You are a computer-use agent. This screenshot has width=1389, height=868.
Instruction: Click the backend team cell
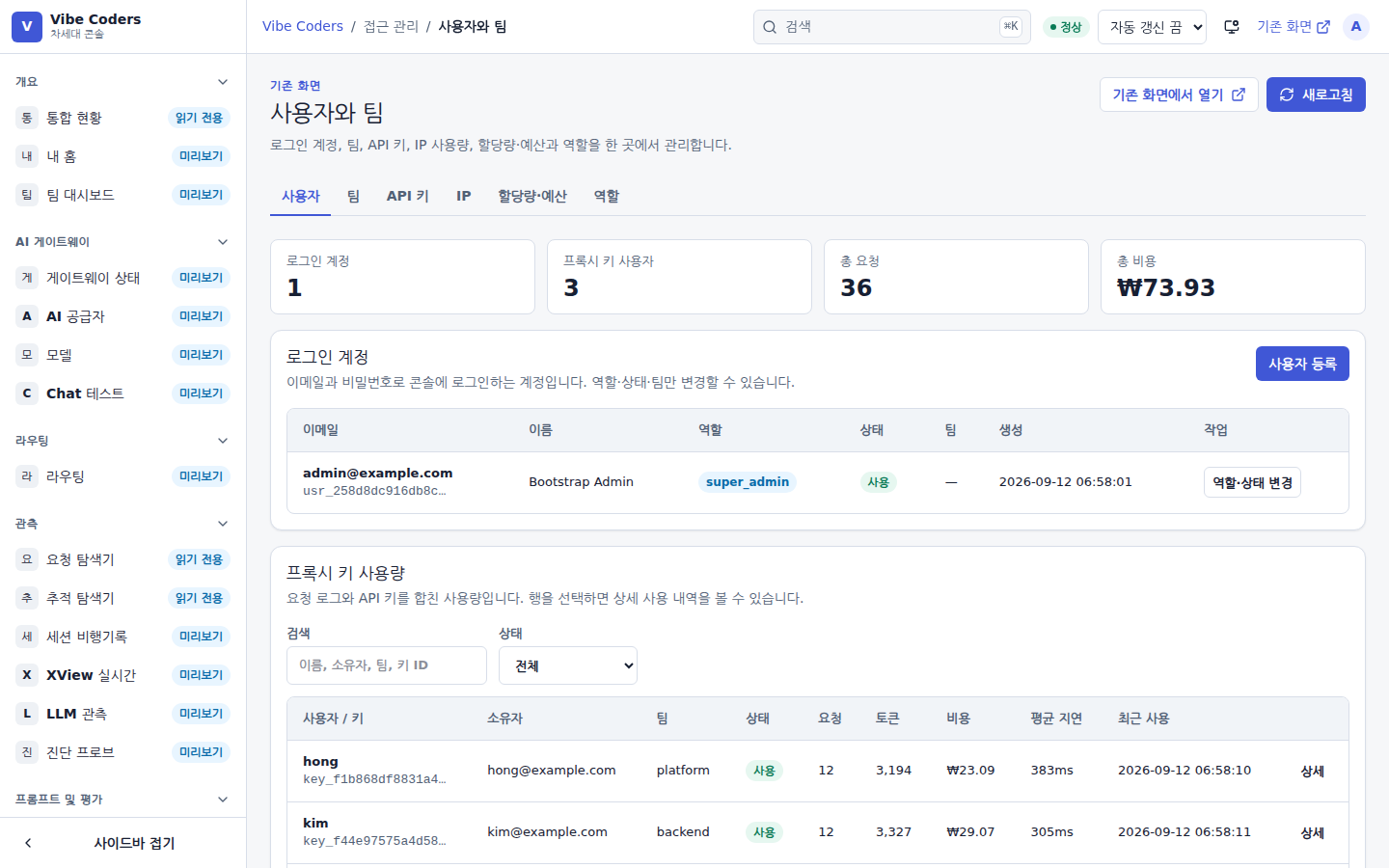coord(683,832)
